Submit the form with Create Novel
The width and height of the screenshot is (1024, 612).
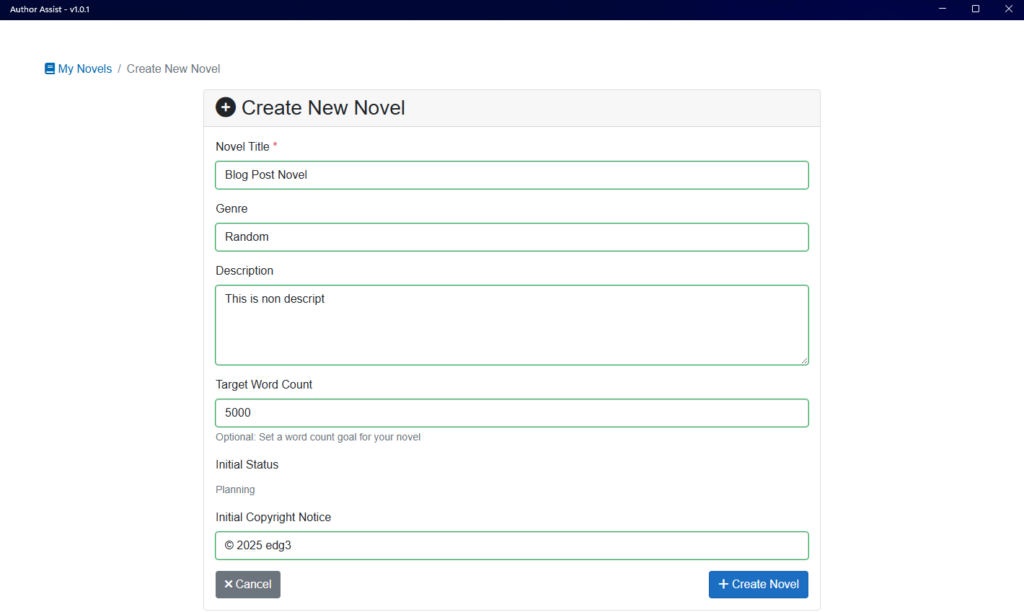(758, 585)
